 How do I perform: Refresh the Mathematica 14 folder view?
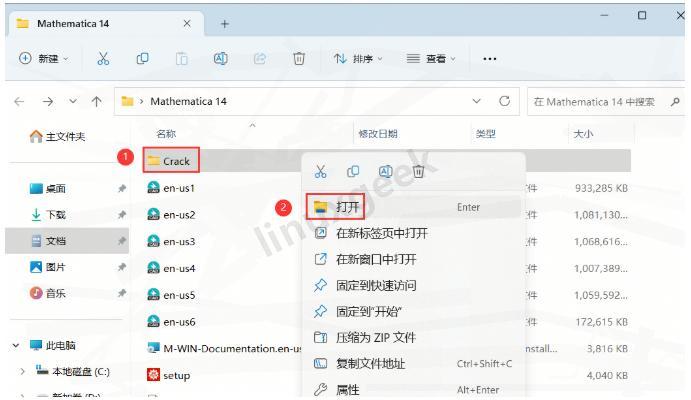click(x=504, y=101)
